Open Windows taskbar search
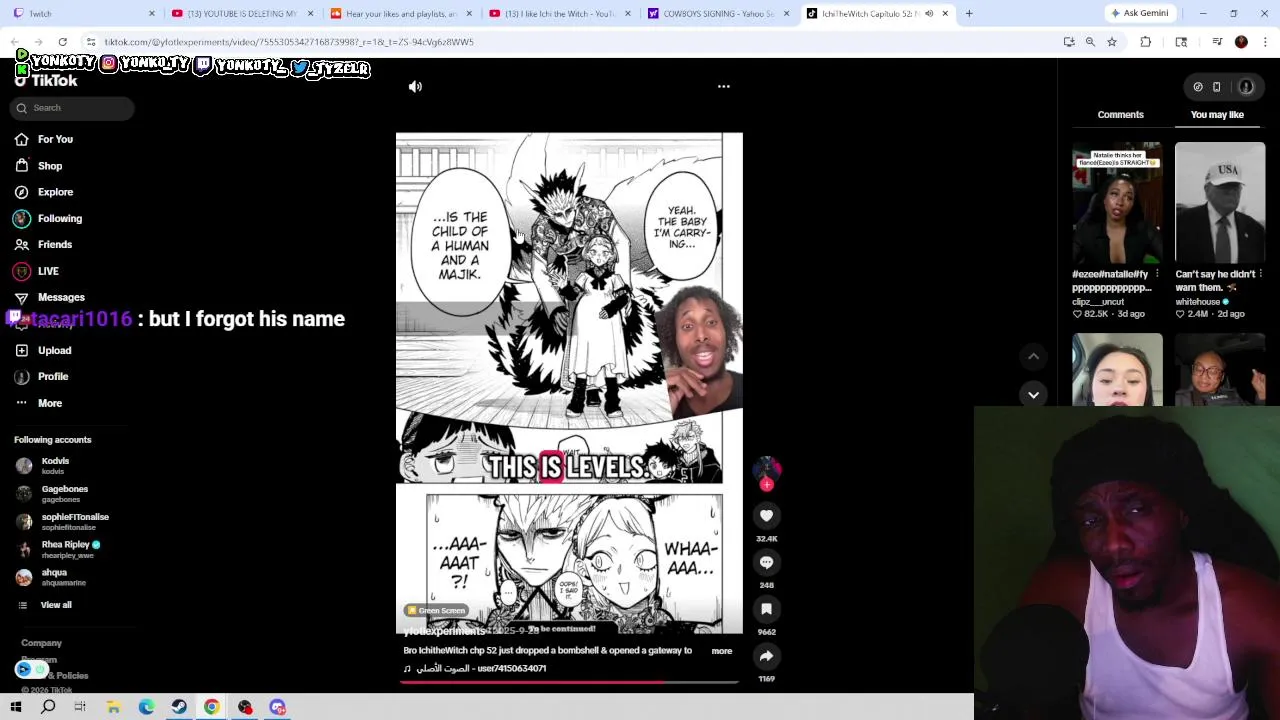The width and height of the screenshot is (1280, 720). point(48,707)
